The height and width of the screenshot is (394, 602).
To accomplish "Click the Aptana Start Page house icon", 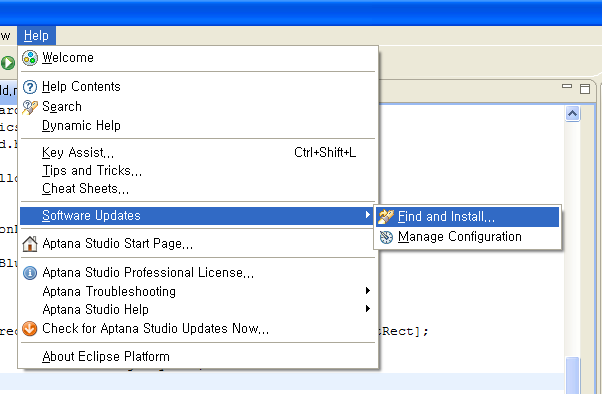I will [30, 244].
